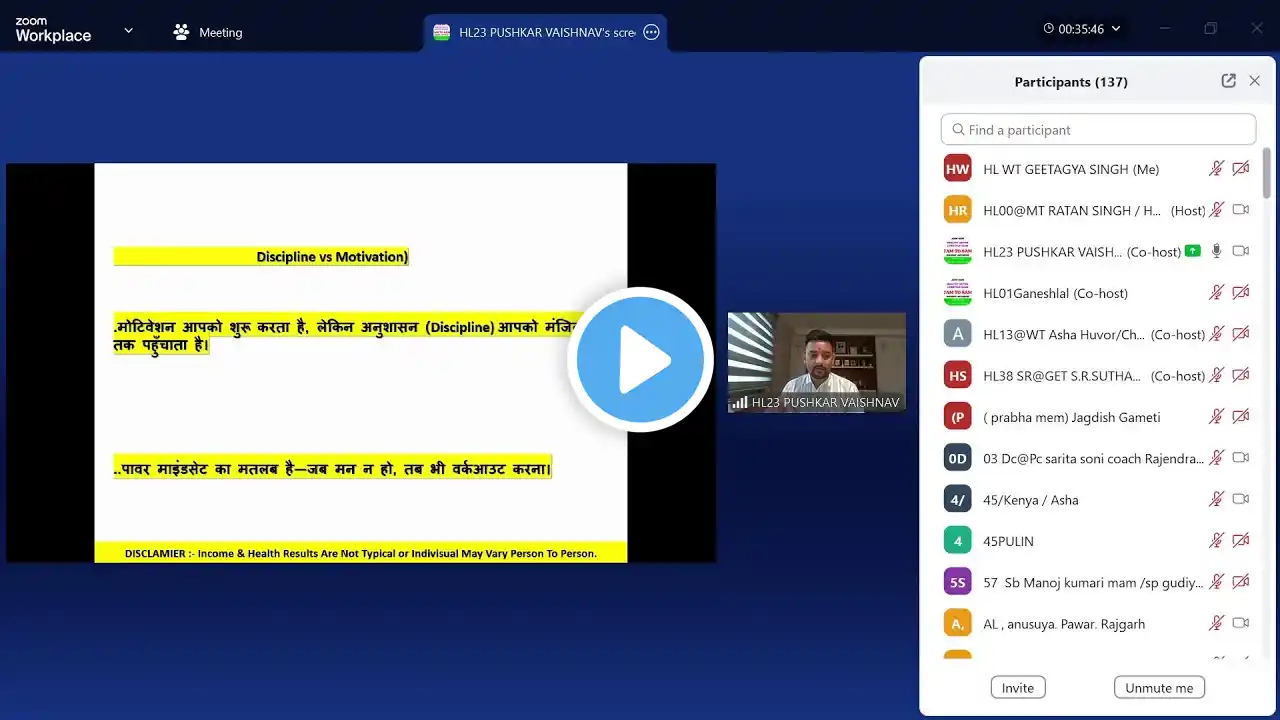The image size is (1280, 720).
Task: Click the Invite button
Action: tap(1018, 688)
